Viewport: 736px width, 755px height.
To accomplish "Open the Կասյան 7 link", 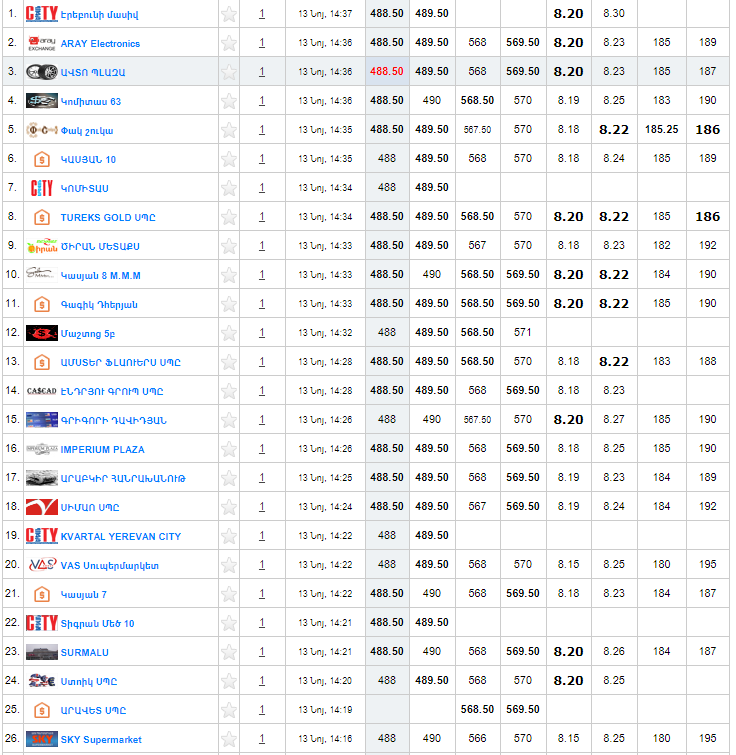I will 84,595.
